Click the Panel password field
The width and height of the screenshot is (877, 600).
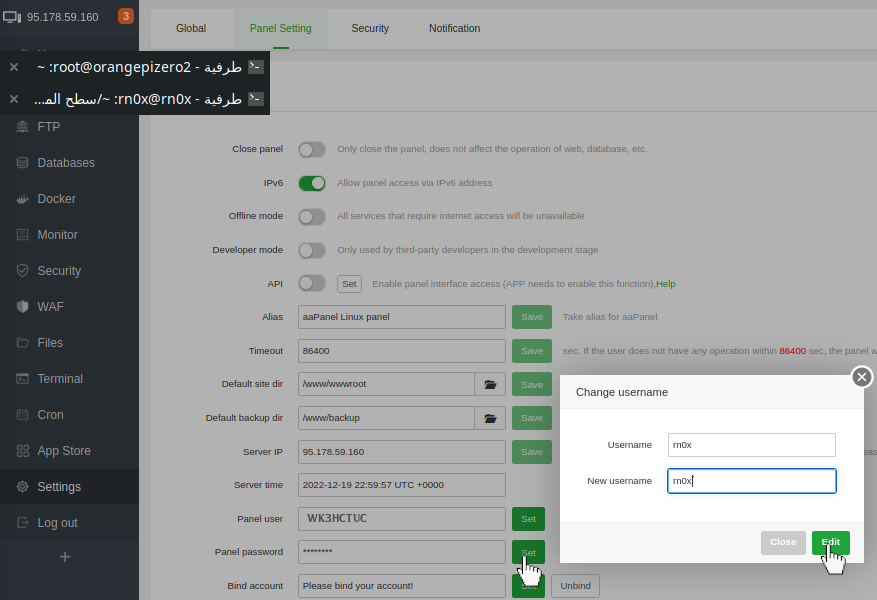[x=402, y=552]
